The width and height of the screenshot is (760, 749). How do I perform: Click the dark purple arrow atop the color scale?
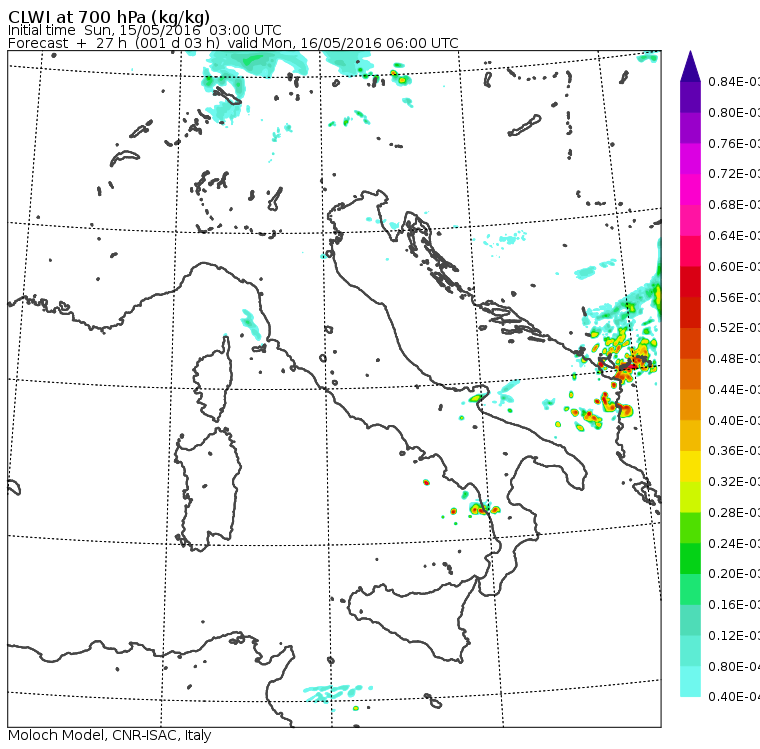point(690,66)
